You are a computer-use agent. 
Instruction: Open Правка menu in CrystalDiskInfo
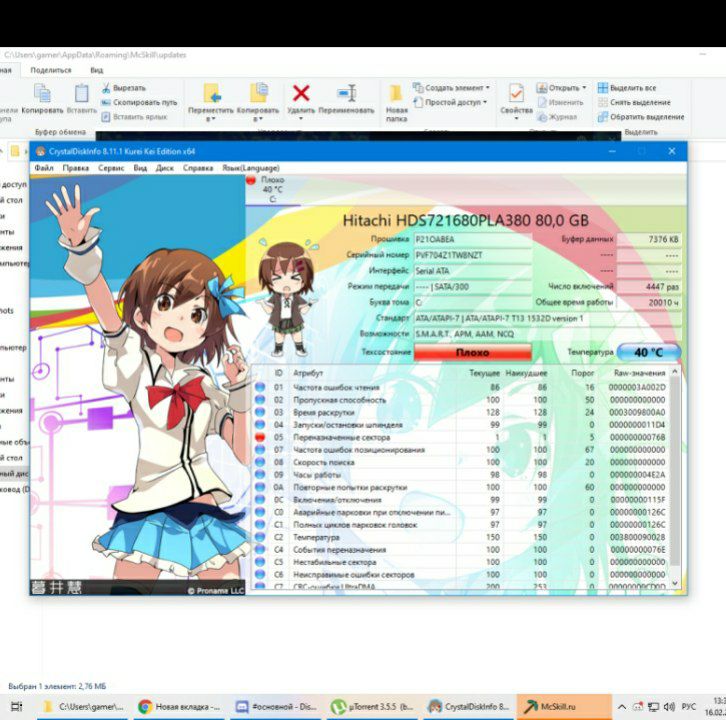tap(75, 168)
